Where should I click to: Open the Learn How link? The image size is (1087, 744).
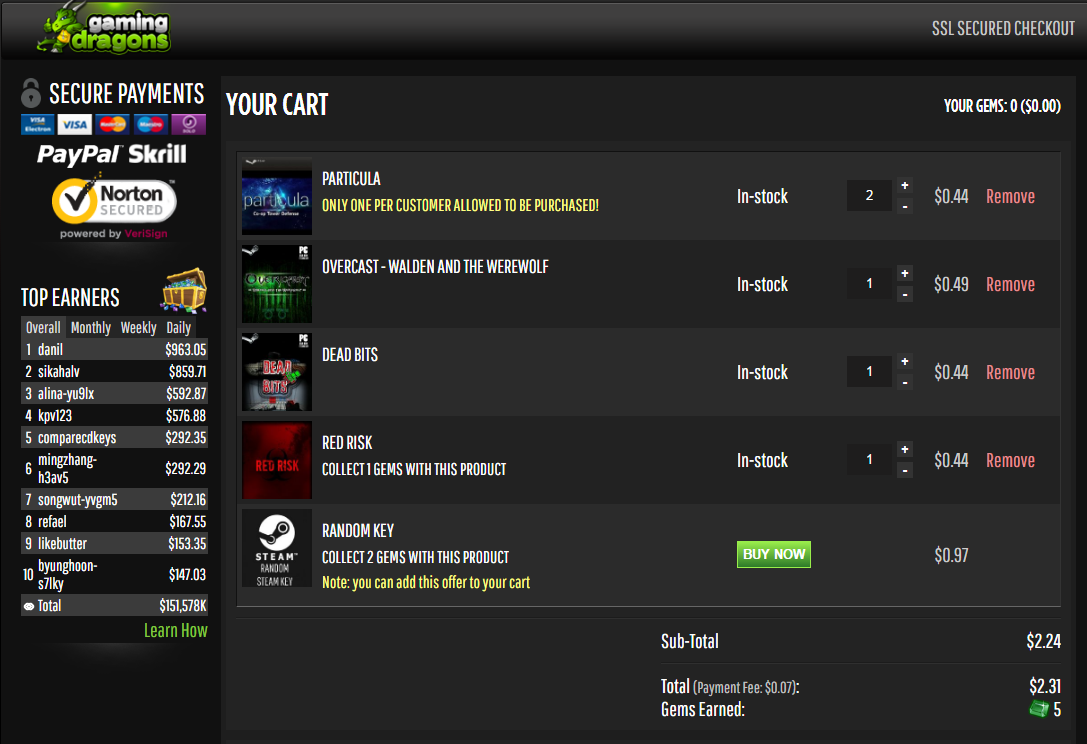[x=175, y=630]
